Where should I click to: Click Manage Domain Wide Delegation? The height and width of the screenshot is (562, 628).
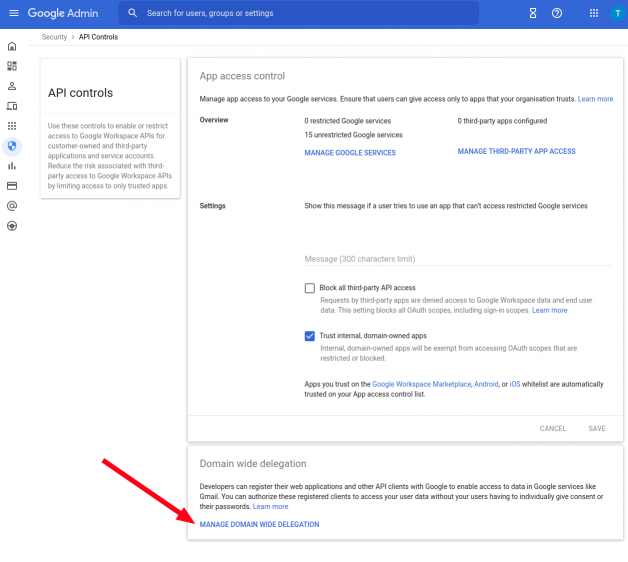pos(260,524)
